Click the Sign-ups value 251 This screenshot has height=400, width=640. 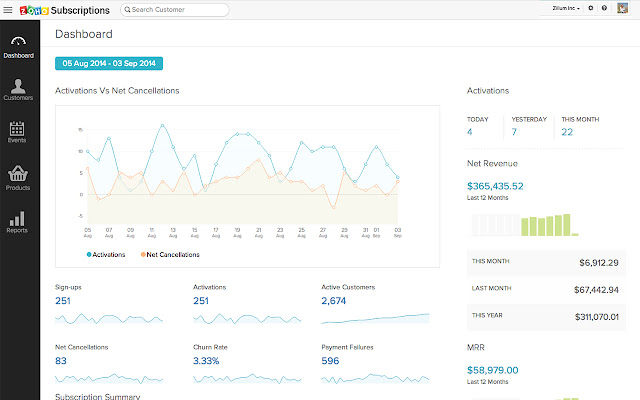click(63, 301)
